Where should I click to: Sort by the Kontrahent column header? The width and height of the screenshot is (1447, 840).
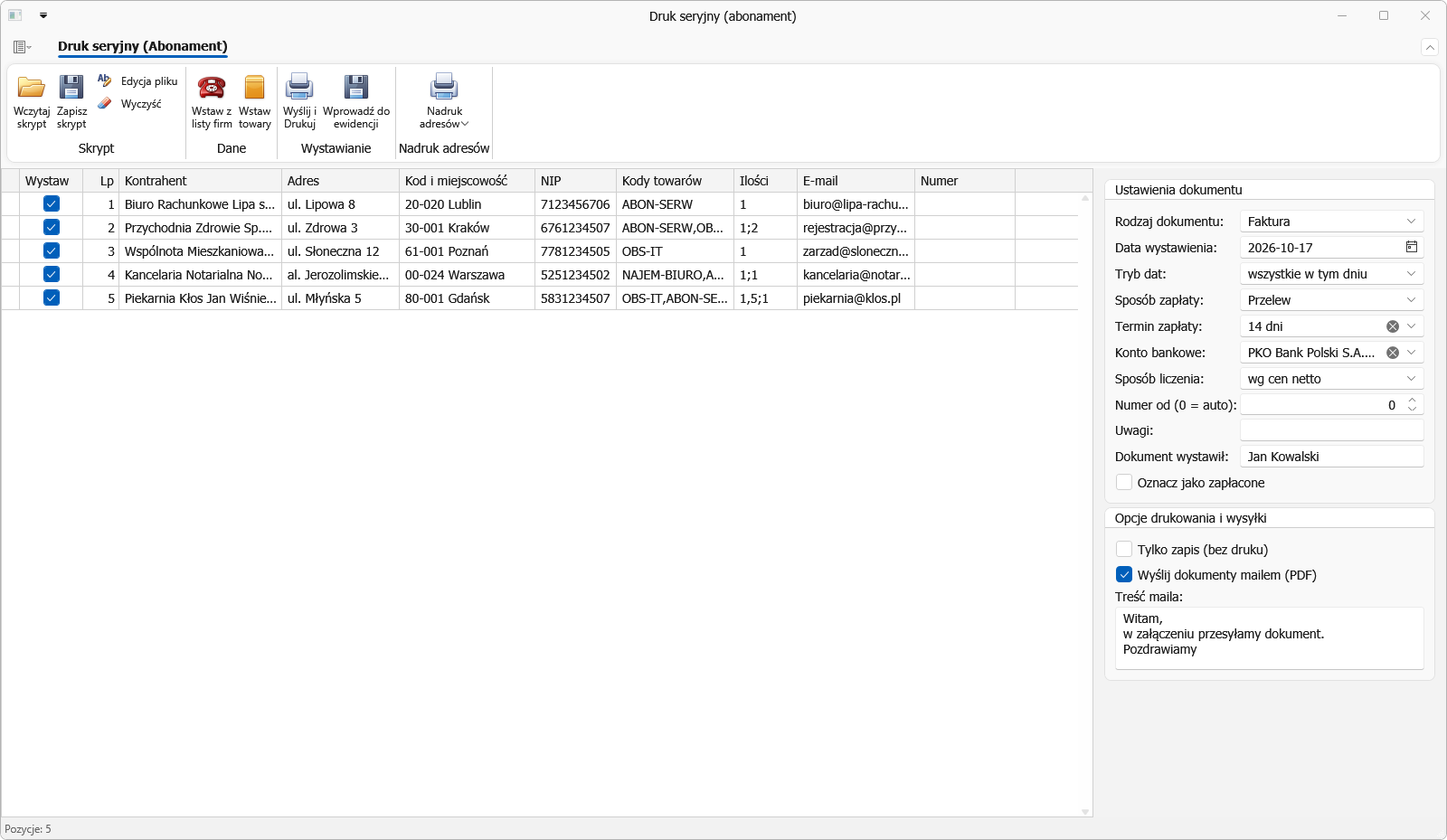pos(200,181)
